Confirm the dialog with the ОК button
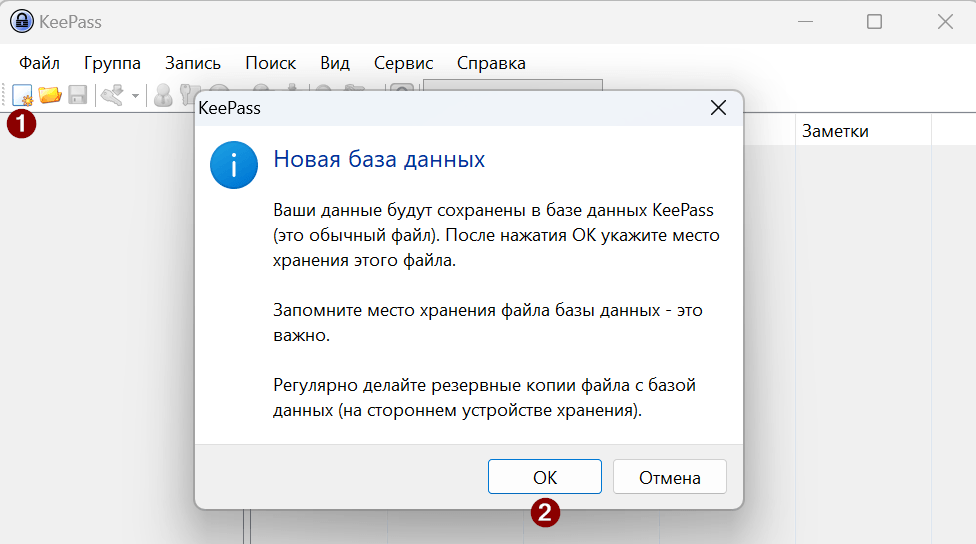976x544 pixels. [x=545, y=477]
